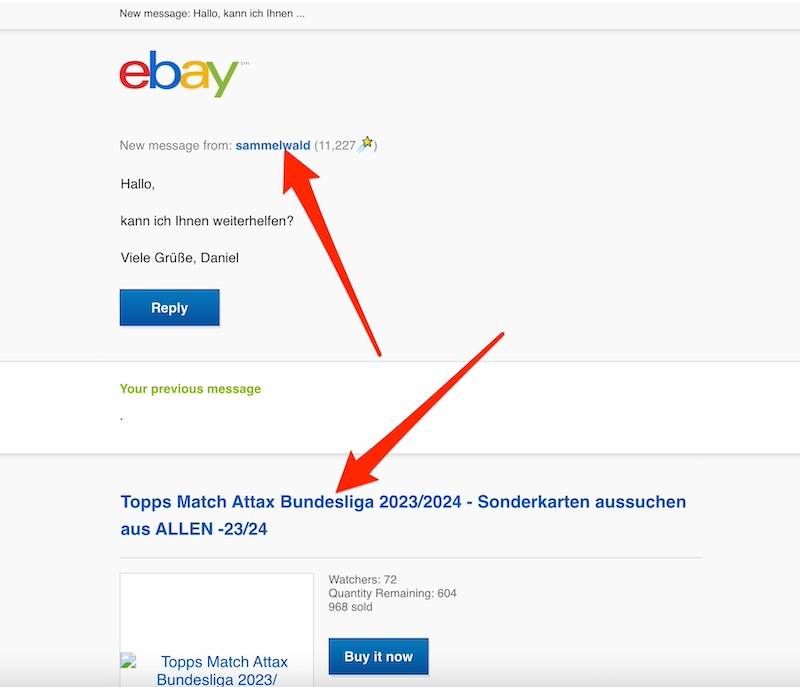The width and height of the screenshot is (800, 687).
Task: Click the blue Reply button
Action: (x=169, y=308)
